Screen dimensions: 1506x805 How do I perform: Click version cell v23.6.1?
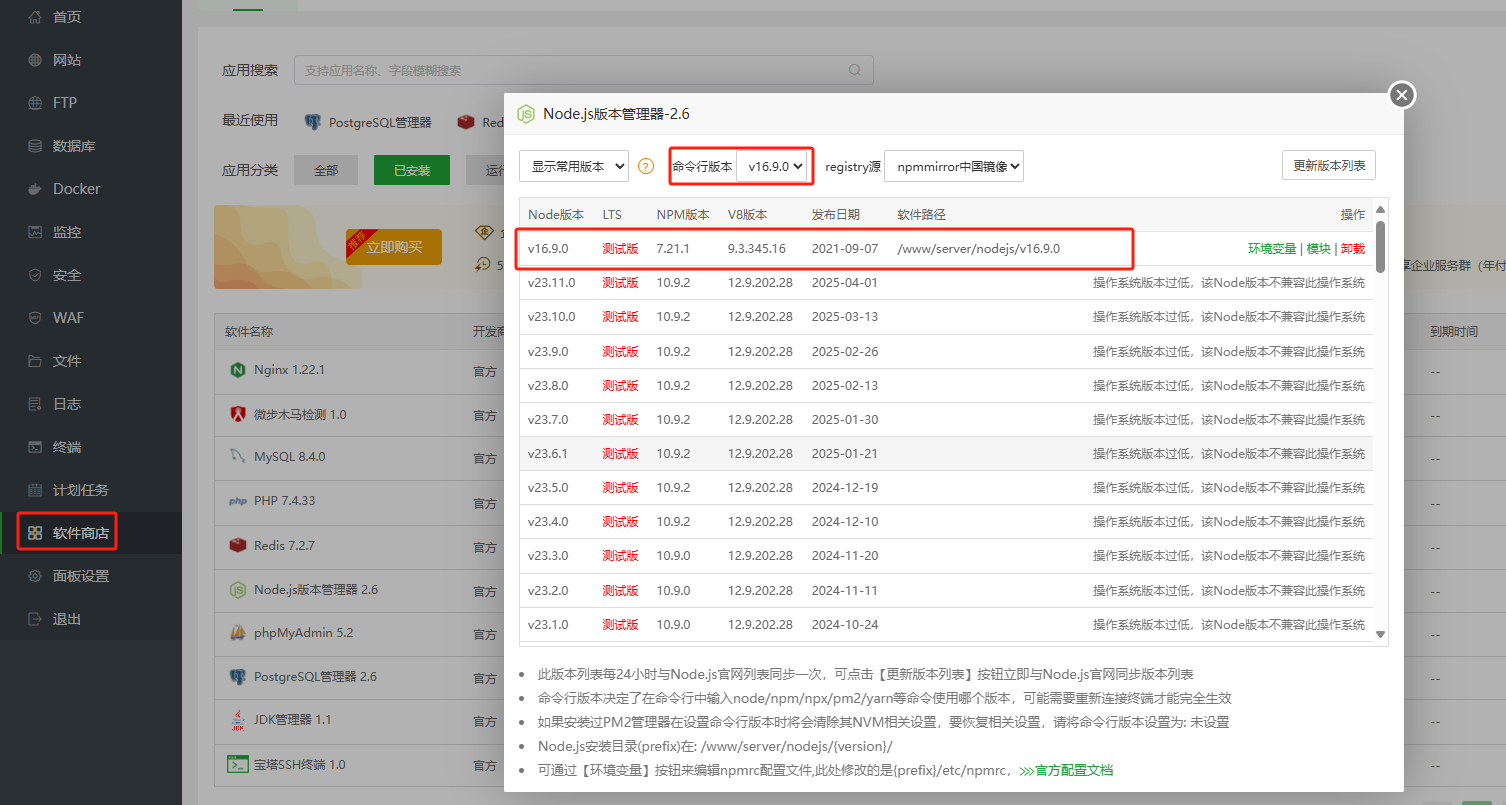click(x=548, y=453)
